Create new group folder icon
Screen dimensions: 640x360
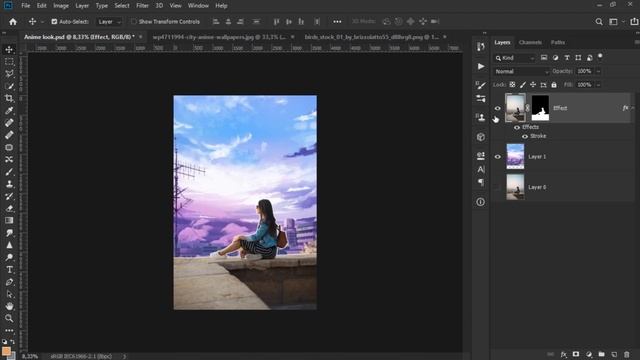click(x=601, y=355)
